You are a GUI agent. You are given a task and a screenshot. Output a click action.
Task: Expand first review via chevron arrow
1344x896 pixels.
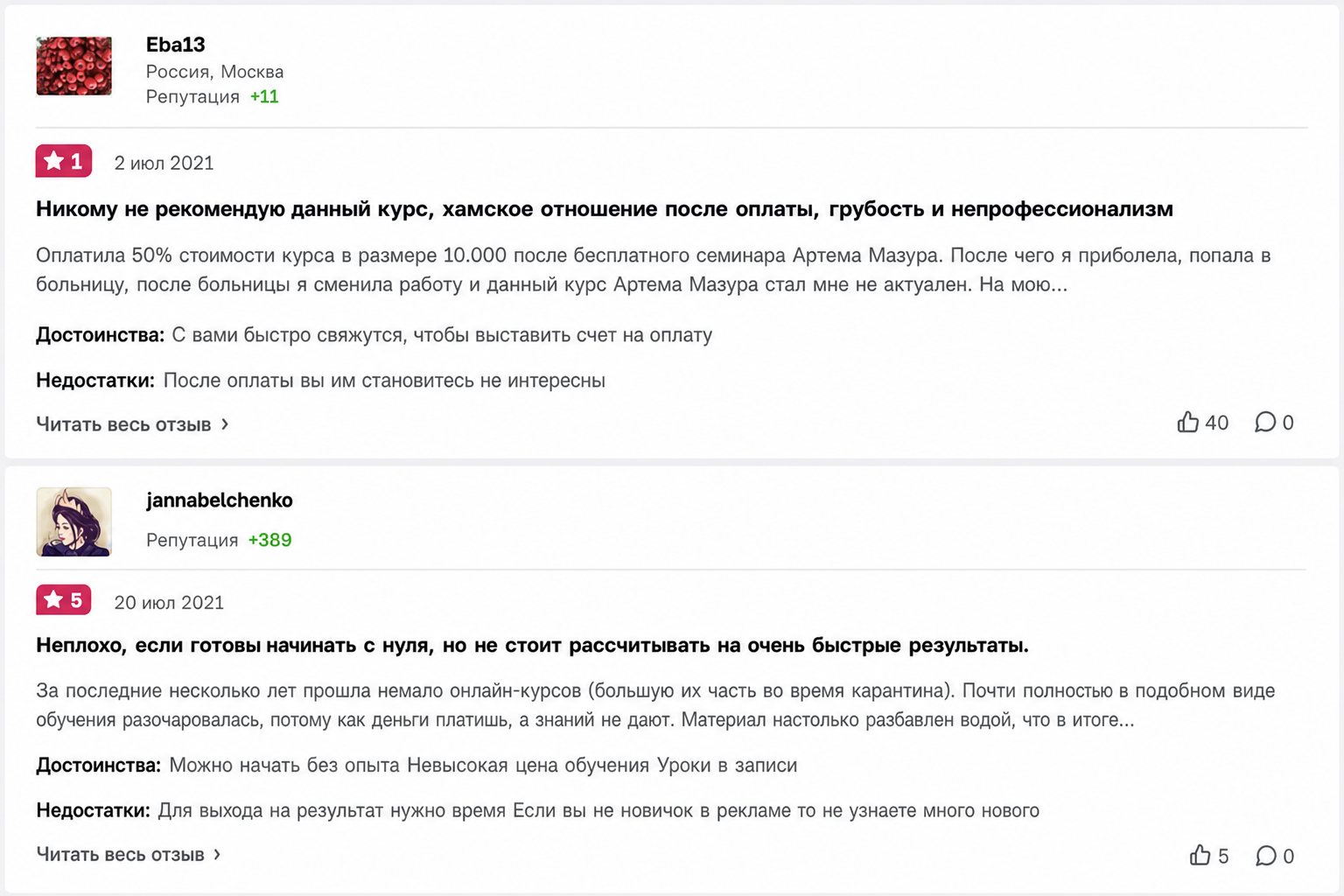click(x=225, y=424)
